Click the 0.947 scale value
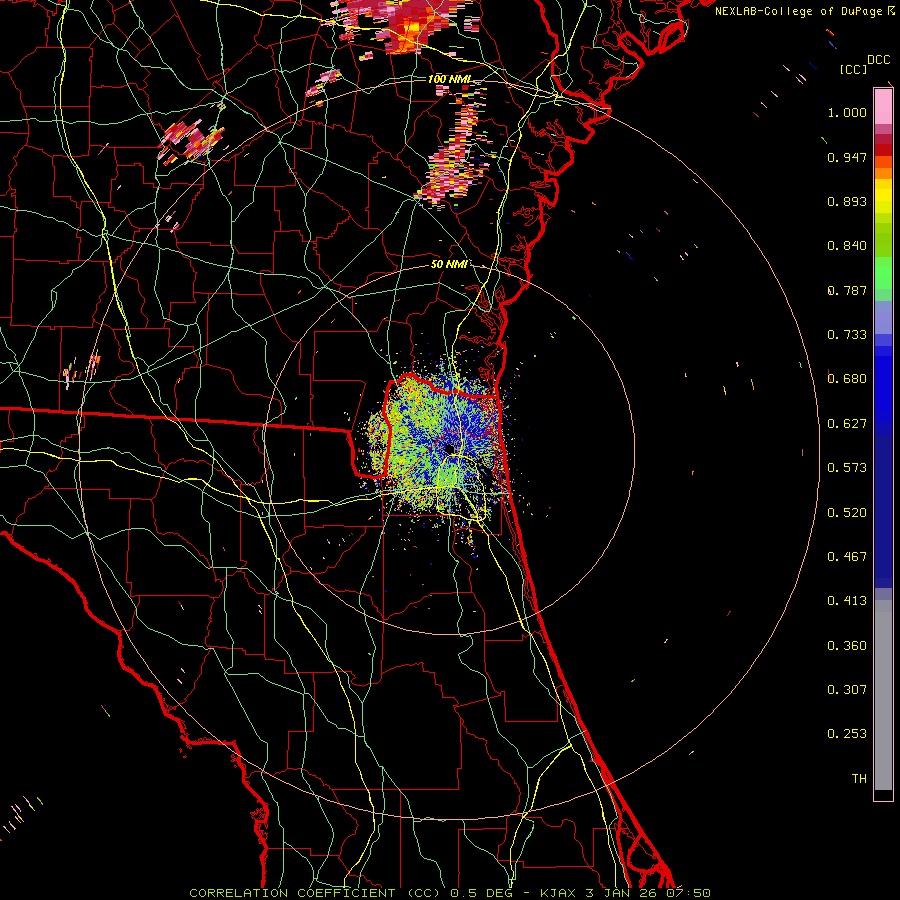This screenshot has width=900, height=900. (x=847, y=157)
